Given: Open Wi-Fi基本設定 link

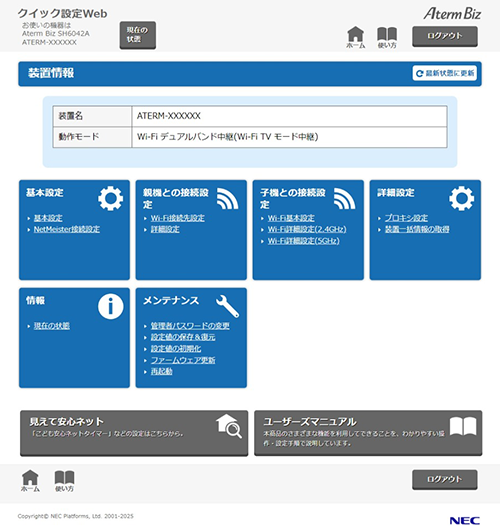Looking at the screenshot, I should (291, 218).
